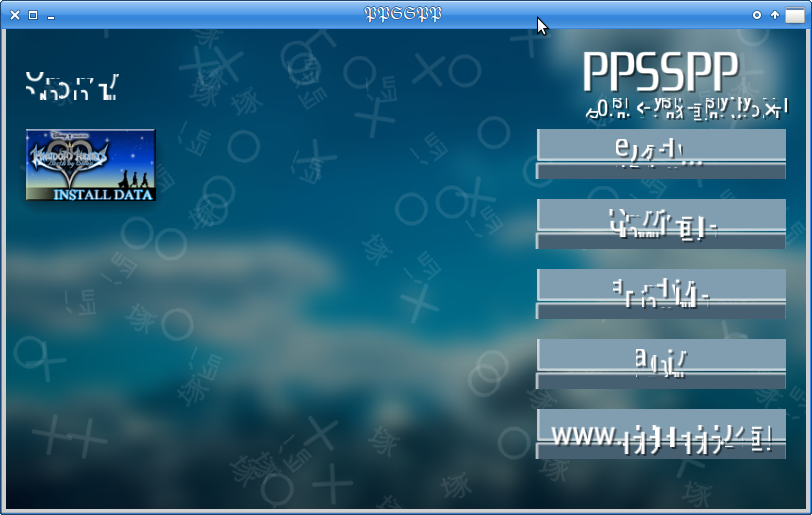Select the third menu button for Credits
Screen dimensions: 812x515
661,294
